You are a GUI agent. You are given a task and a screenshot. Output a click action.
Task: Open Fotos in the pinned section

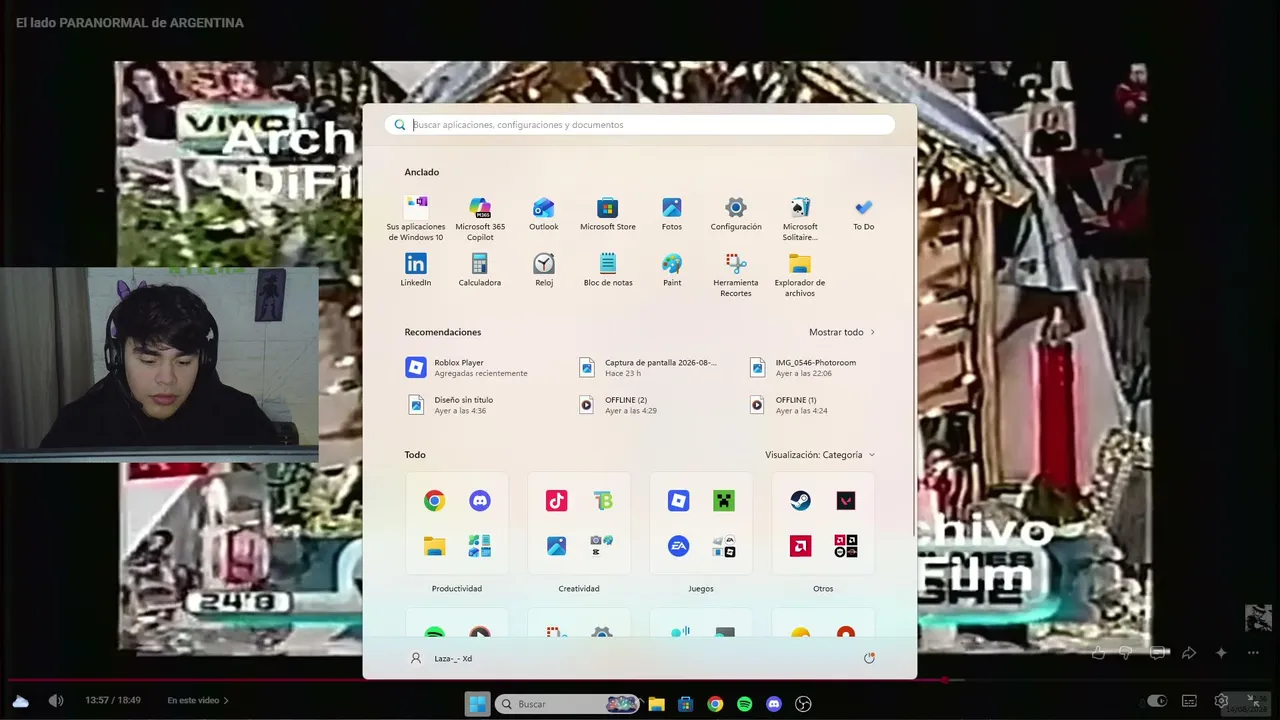pos(672,214)
